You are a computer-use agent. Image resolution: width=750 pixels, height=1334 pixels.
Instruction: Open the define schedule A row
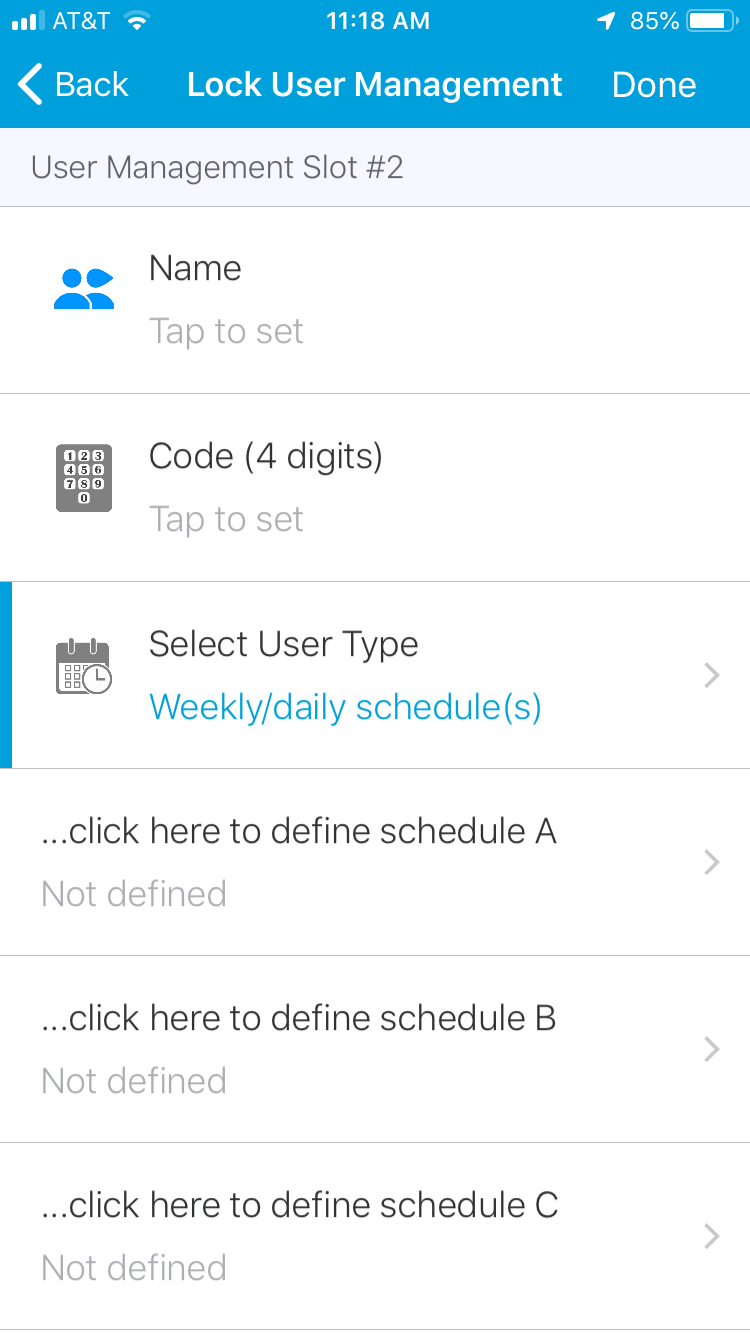[x=299, y=832]
